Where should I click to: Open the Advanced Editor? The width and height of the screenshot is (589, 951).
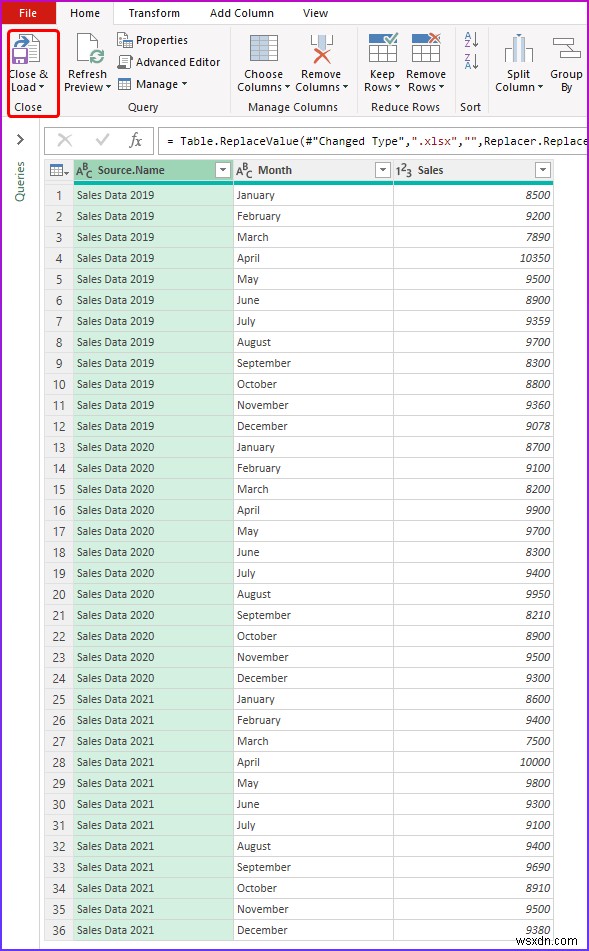170,62
